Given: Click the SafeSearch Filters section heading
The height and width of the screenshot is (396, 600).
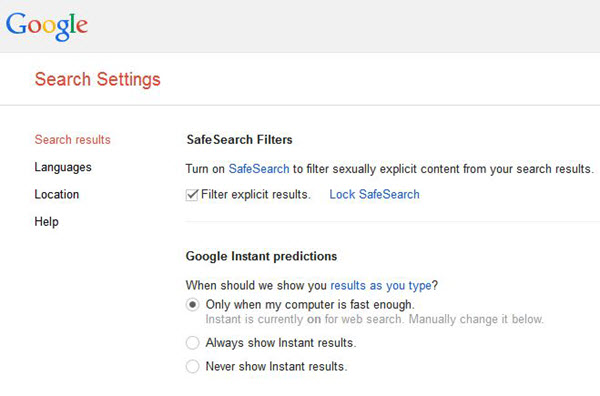Looking at the screenshot, I should 240,140.
